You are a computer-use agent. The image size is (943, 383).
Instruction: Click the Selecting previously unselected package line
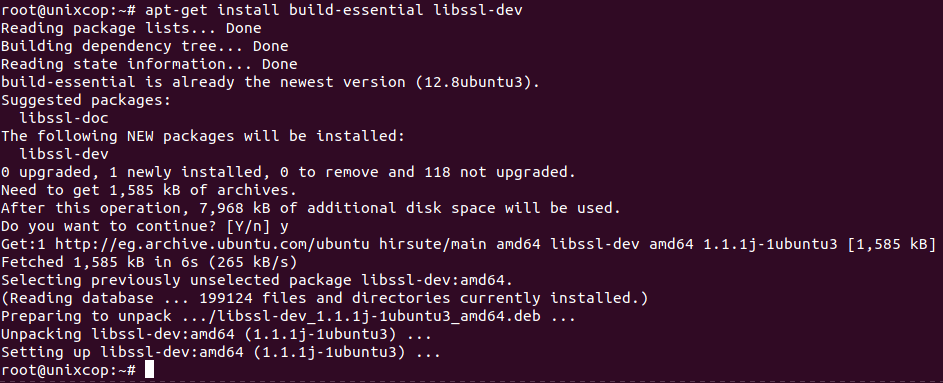(x=257, y=280)
